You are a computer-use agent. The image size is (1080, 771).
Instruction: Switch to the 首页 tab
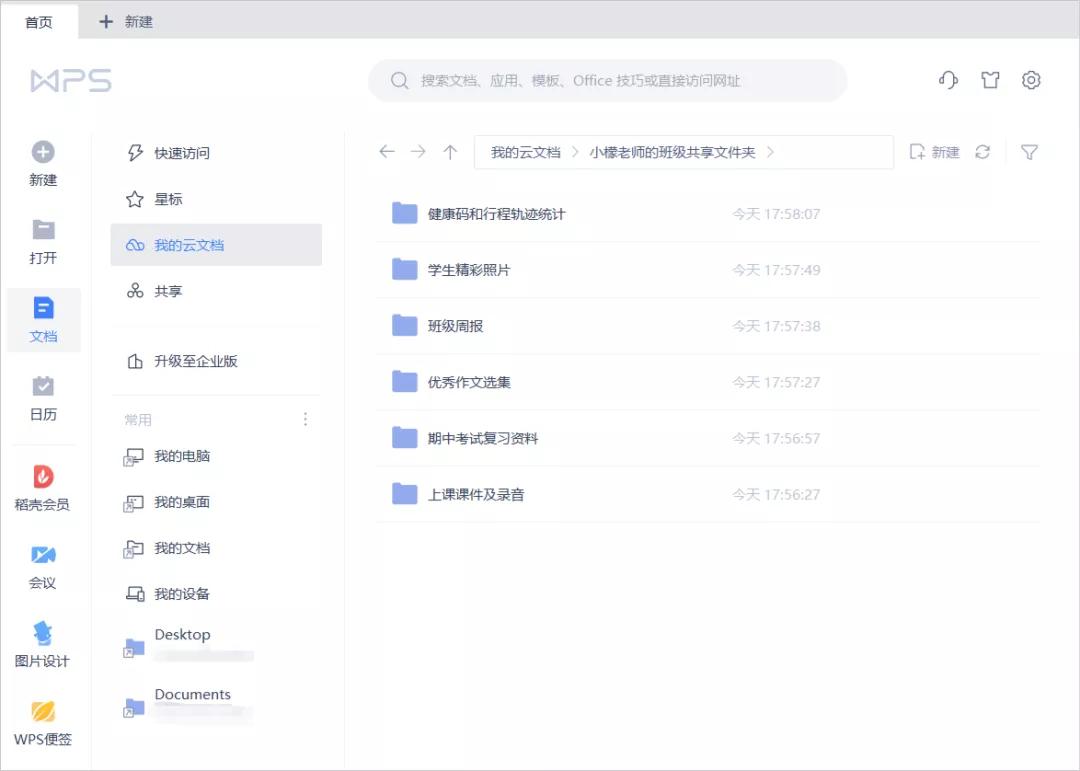39,20
